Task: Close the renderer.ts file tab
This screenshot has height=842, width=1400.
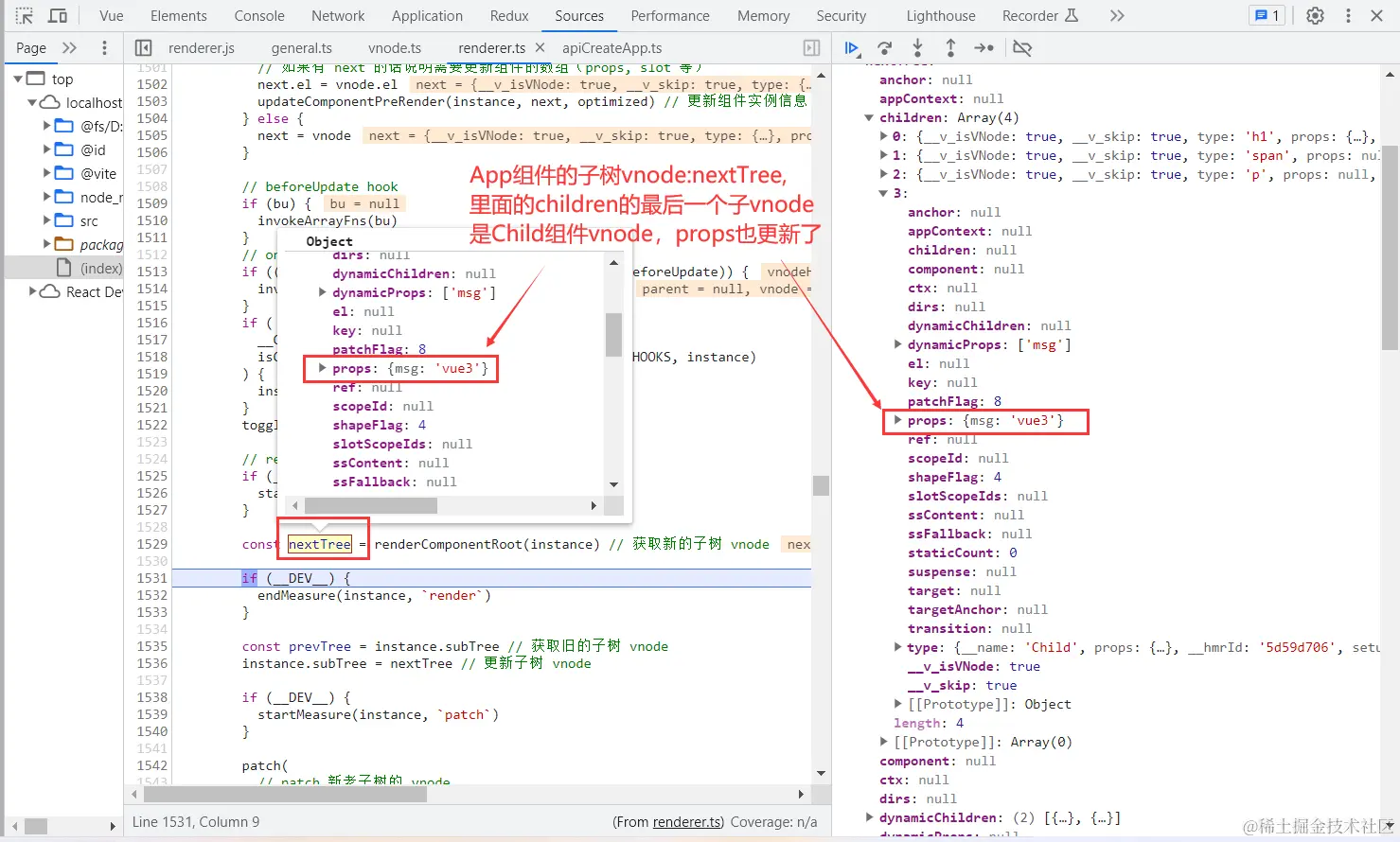Action: click(x=540, y=47)
